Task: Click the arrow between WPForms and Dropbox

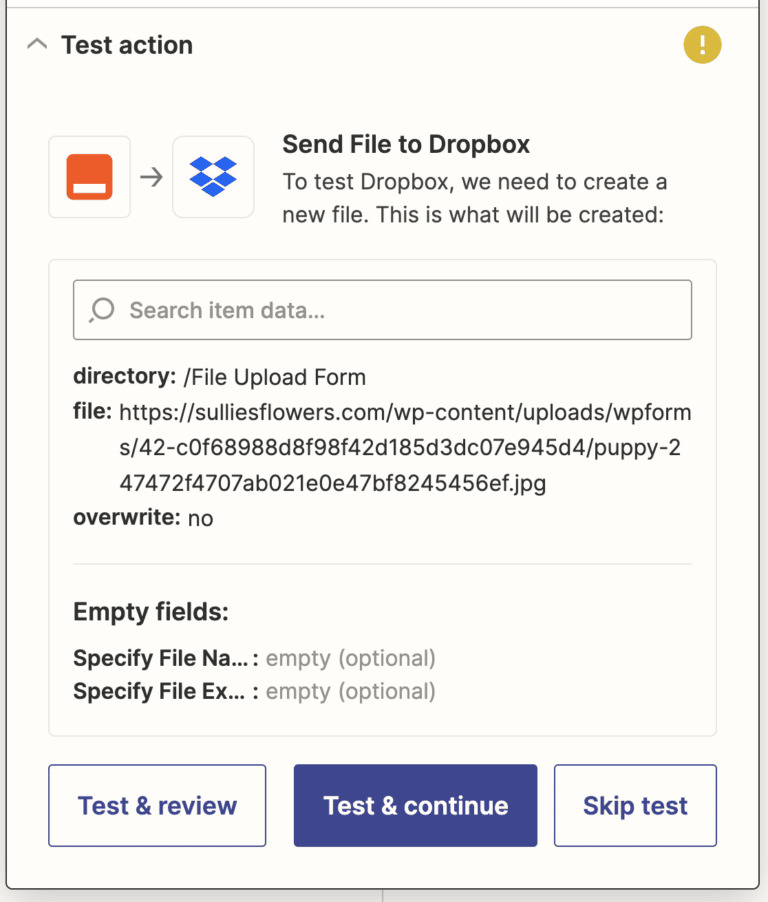Action: point(151,176)
